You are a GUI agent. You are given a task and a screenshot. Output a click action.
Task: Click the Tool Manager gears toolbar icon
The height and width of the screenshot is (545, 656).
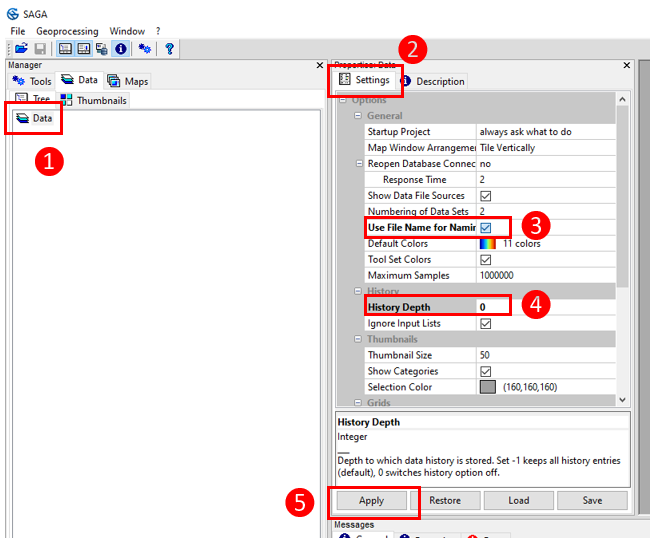(145, 48)
